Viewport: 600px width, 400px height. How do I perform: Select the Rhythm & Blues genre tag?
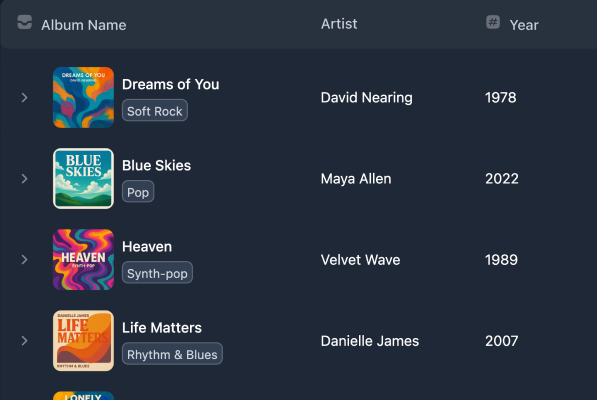click(x=171, y=354)
